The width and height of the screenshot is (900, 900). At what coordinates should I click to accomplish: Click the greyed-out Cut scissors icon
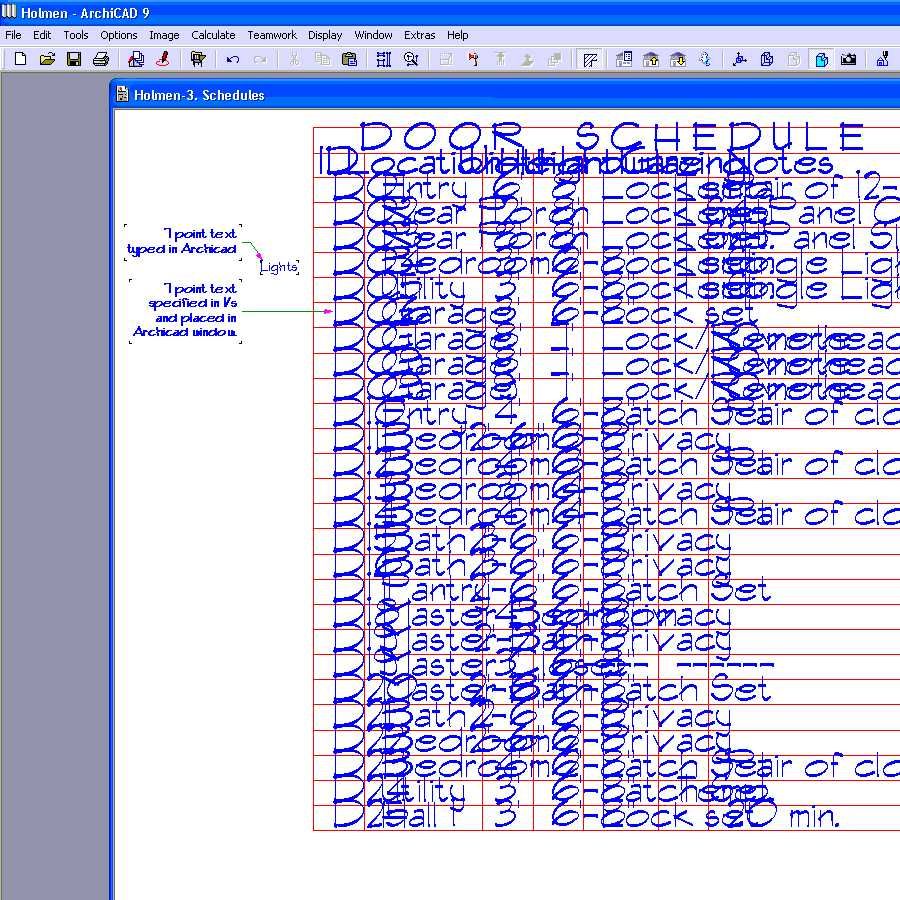point(294,59)
